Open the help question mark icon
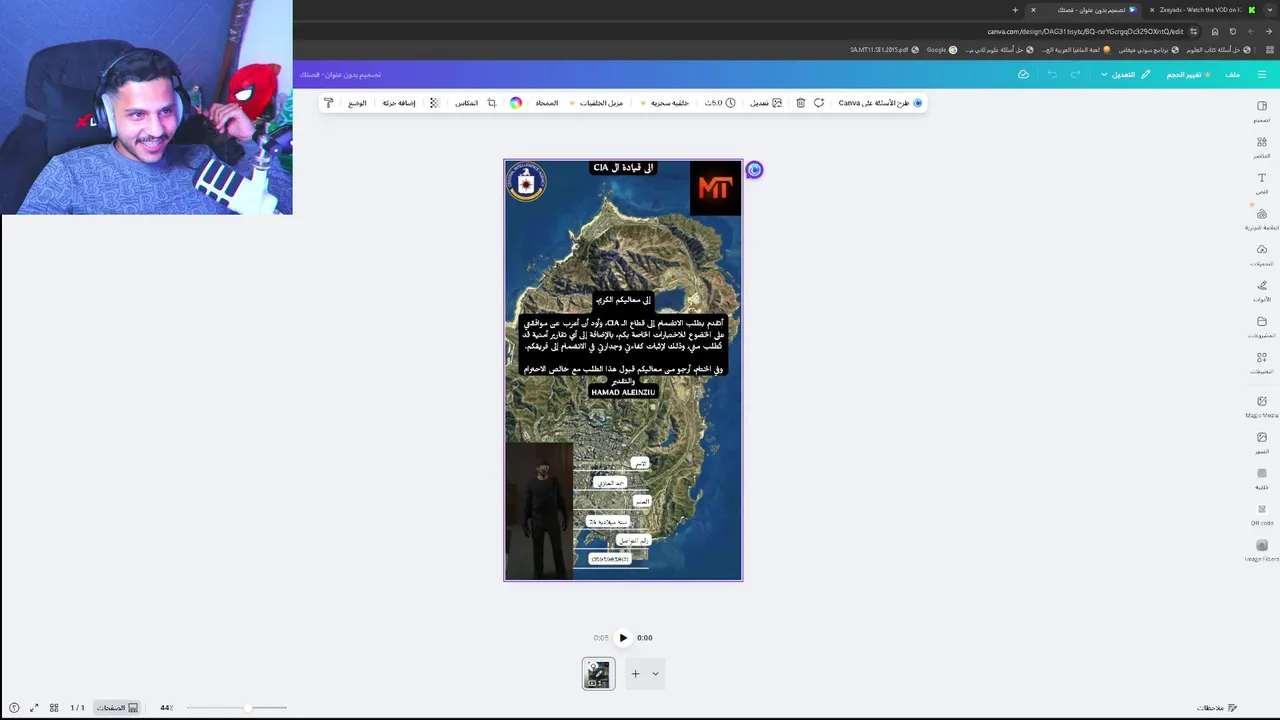The image size is (1280, 720). [14, 707]
